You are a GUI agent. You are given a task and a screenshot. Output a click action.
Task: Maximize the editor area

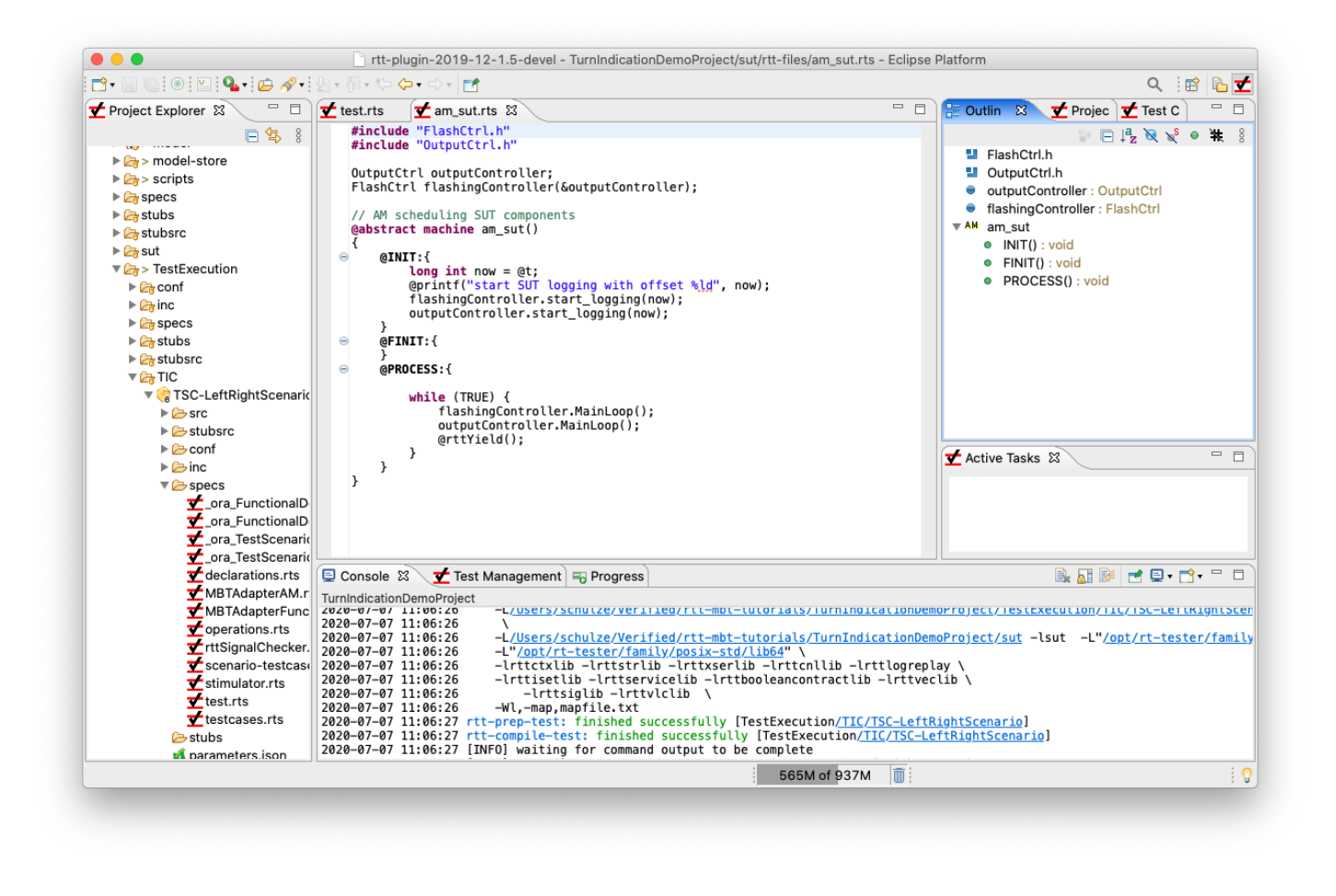920,109
